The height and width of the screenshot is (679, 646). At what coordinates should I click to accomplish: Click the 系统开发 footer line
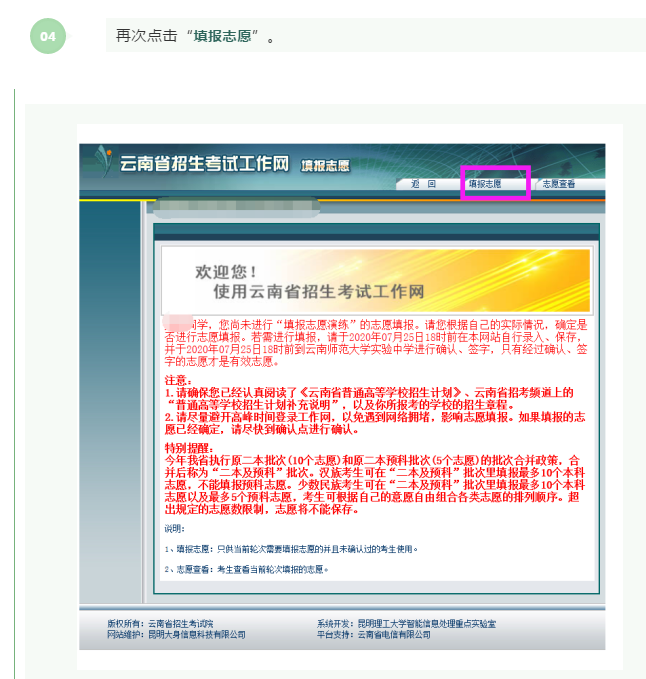(406, 624)
